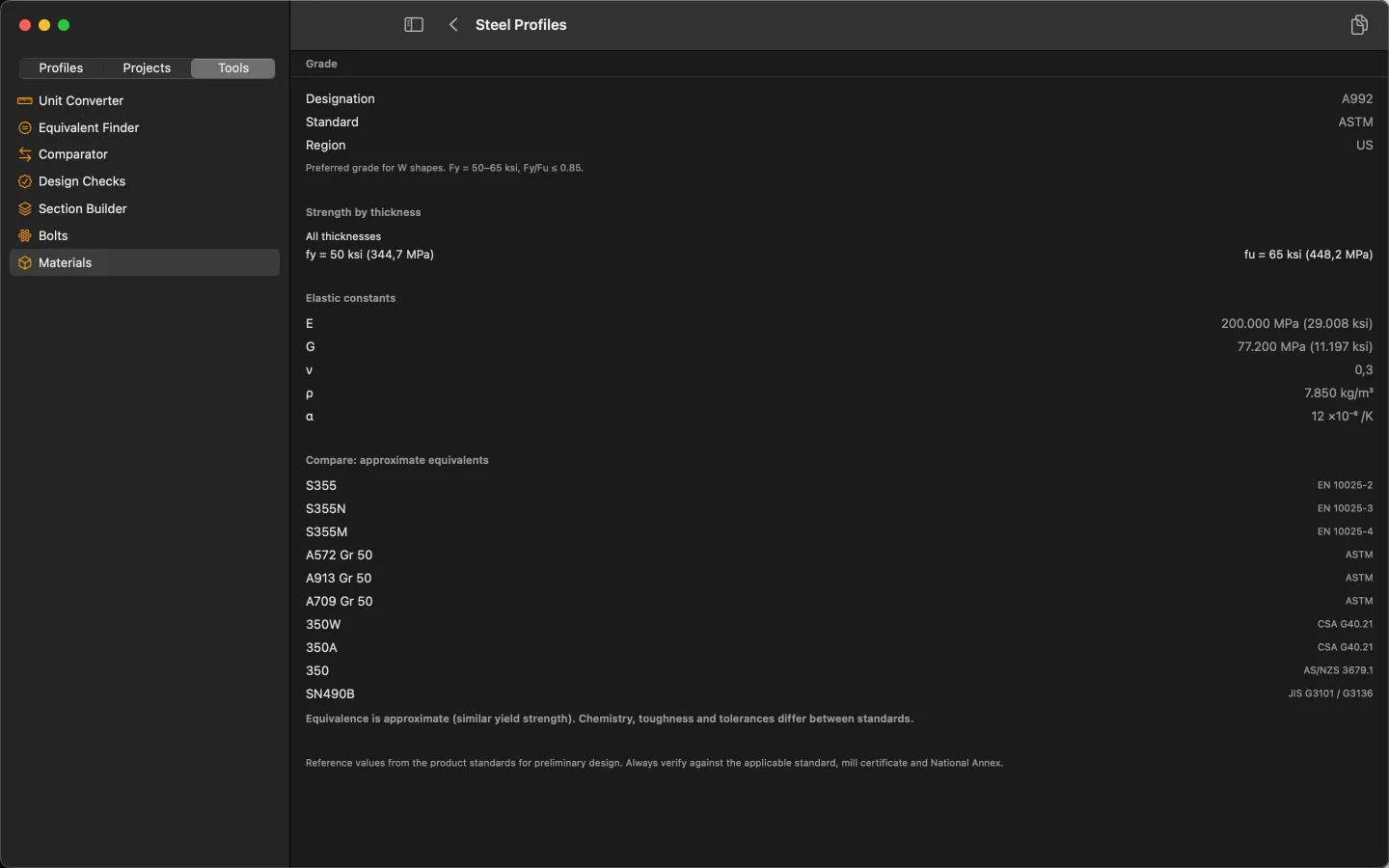The height and width of the screenshot is (868, 1389).
Task: Copy details with the top-right clipboard icon
Action: pyautogui.click(x=1359, y=25)
